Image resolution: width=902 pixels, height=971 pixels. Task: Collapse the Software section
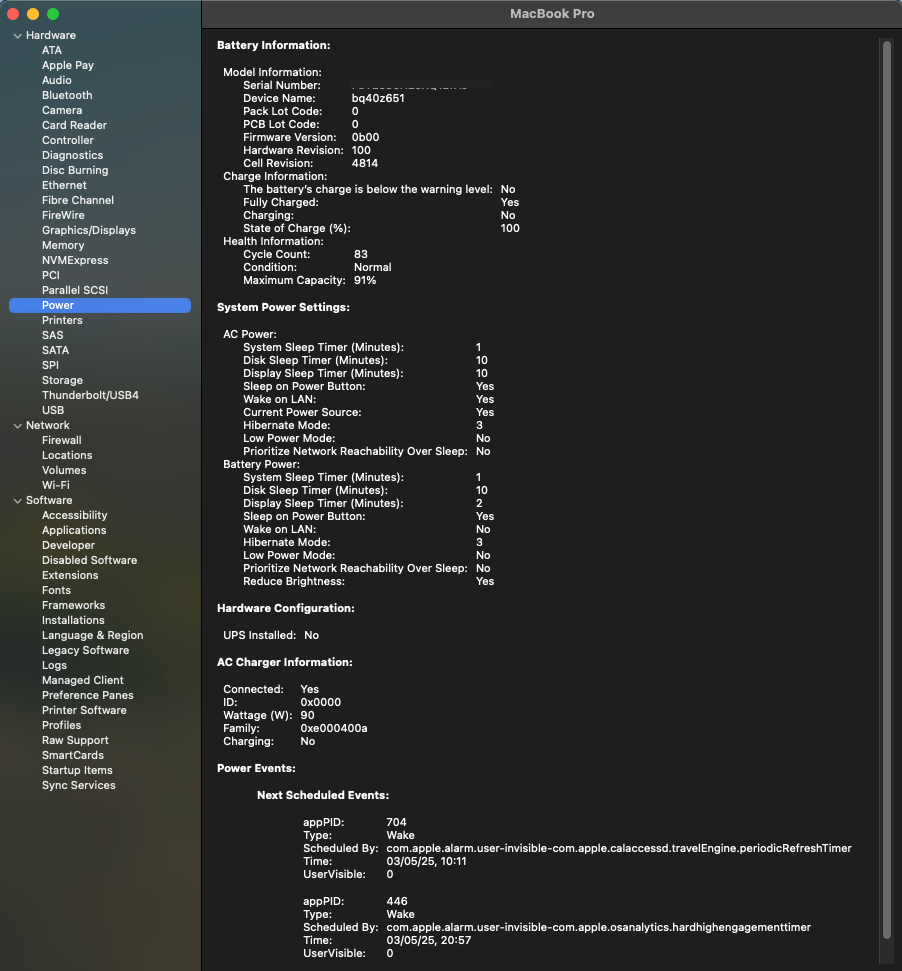pos(17,501)
